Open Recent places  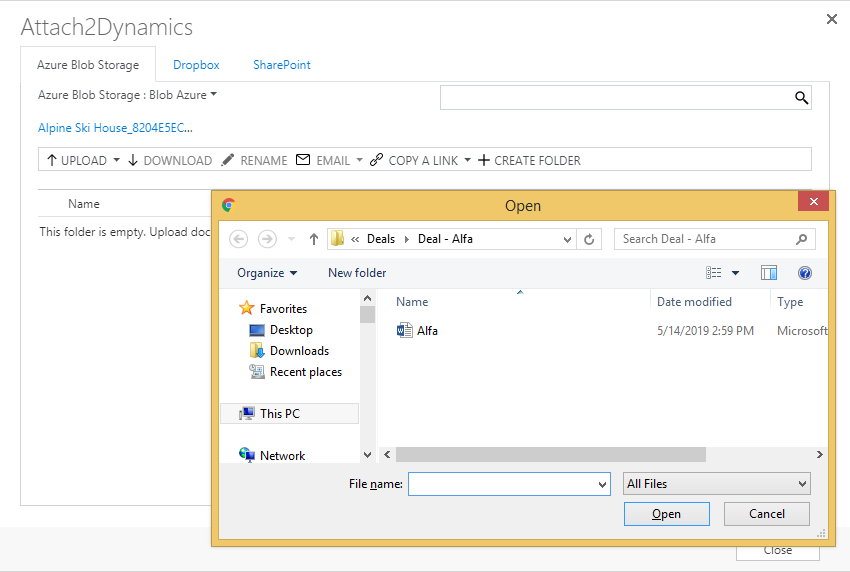pos(306,372)
